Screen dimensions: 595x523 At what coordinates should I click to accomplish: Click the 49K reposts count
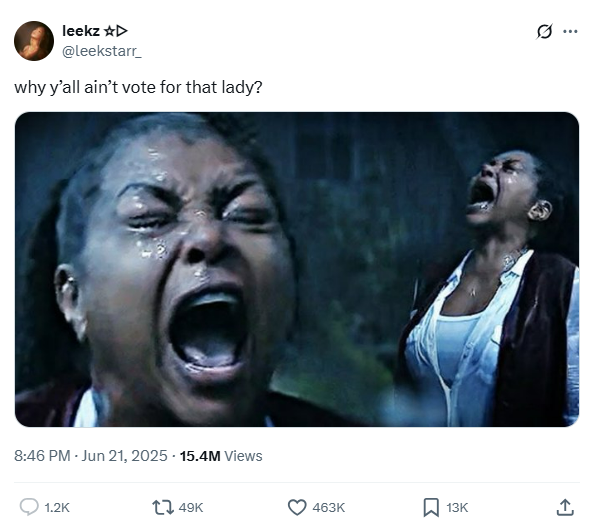point(191,507)
